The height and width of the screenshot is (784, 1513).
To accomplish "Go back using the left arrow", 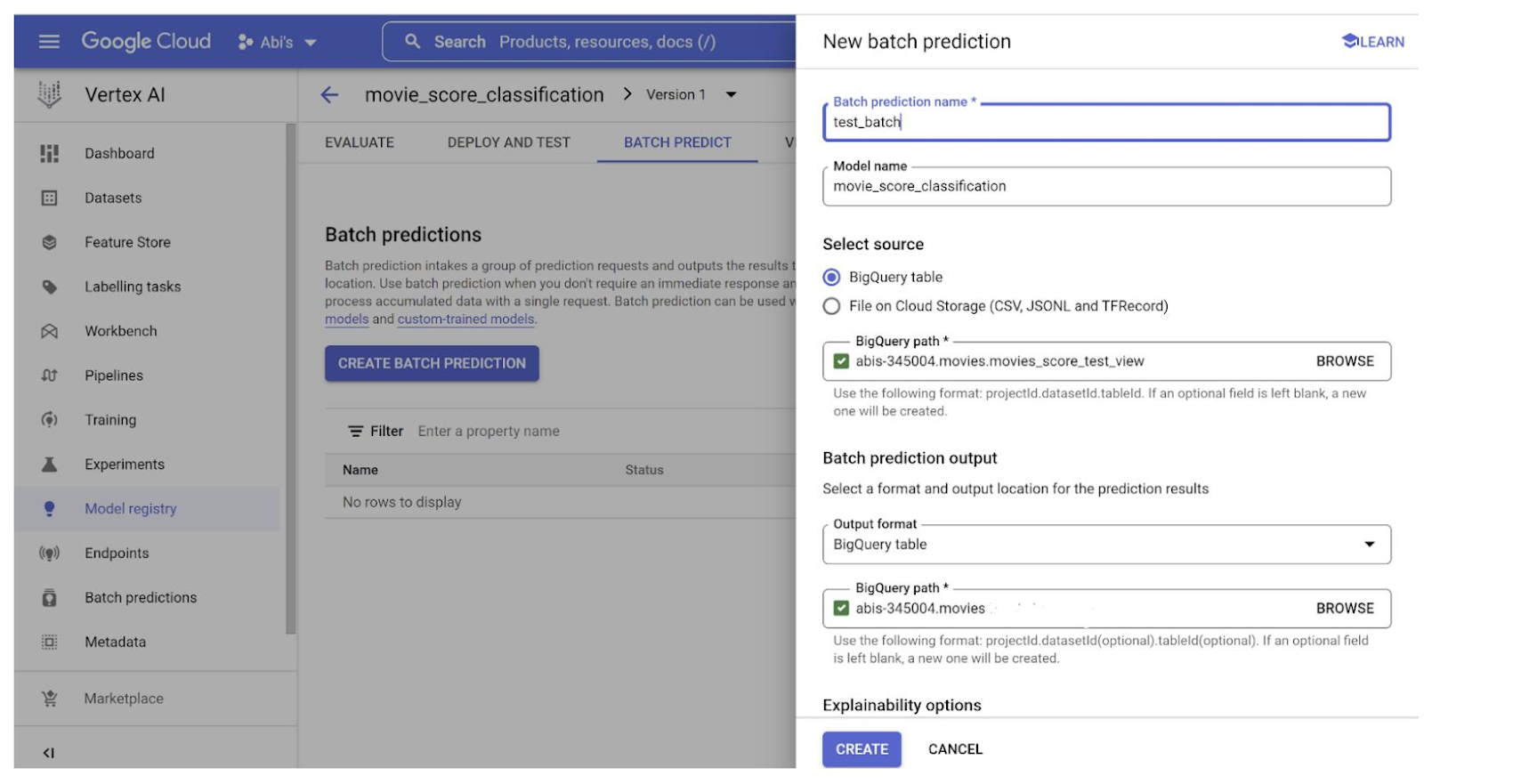I will 329,95.
